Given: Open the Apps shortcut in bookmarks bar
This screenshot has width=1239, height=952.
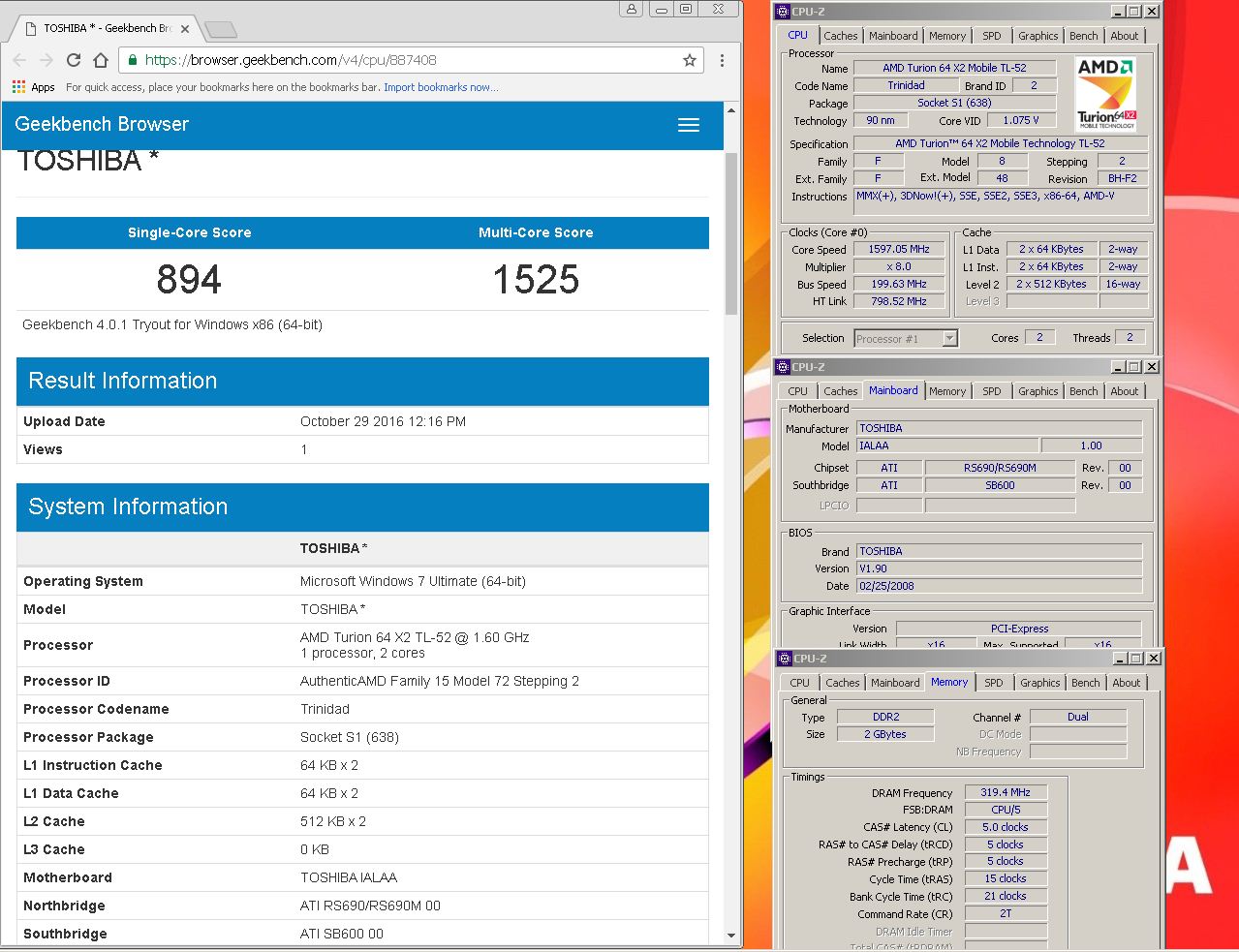Looking at the screenshot, I should tap(34, 87).
